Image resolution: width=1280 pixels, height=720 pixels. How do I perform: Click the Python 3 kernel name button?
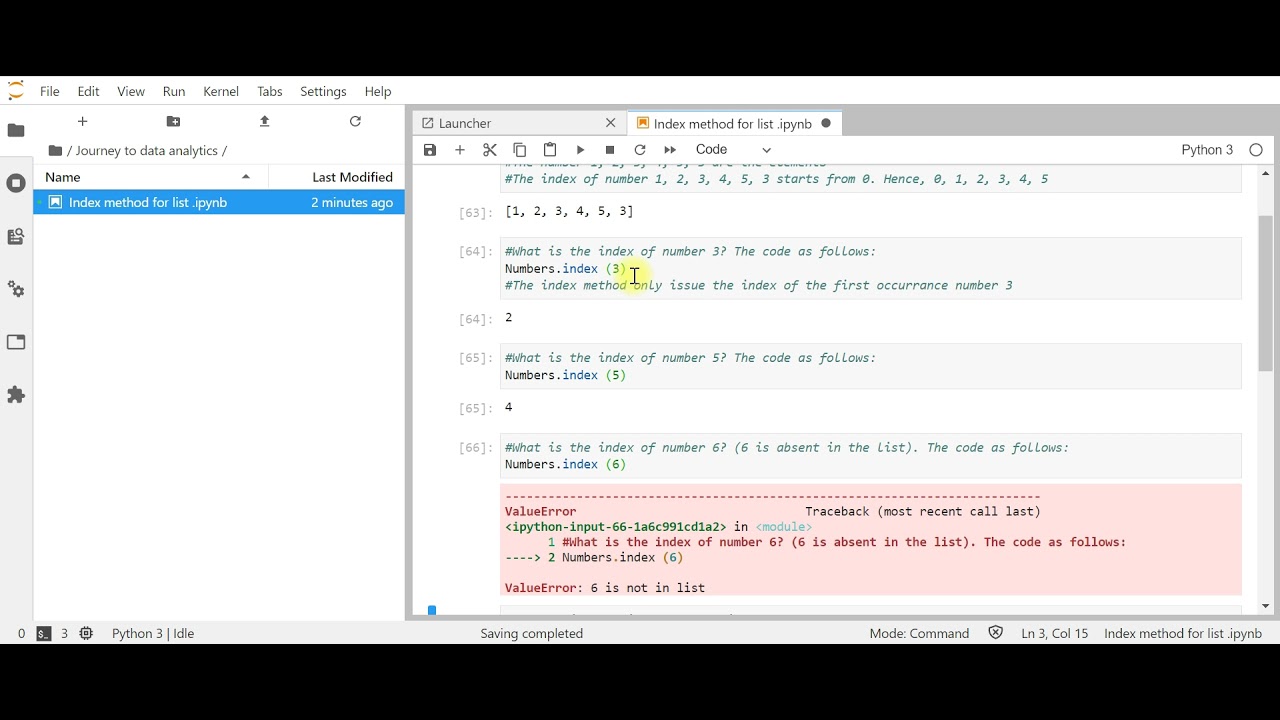(1207, 150)
